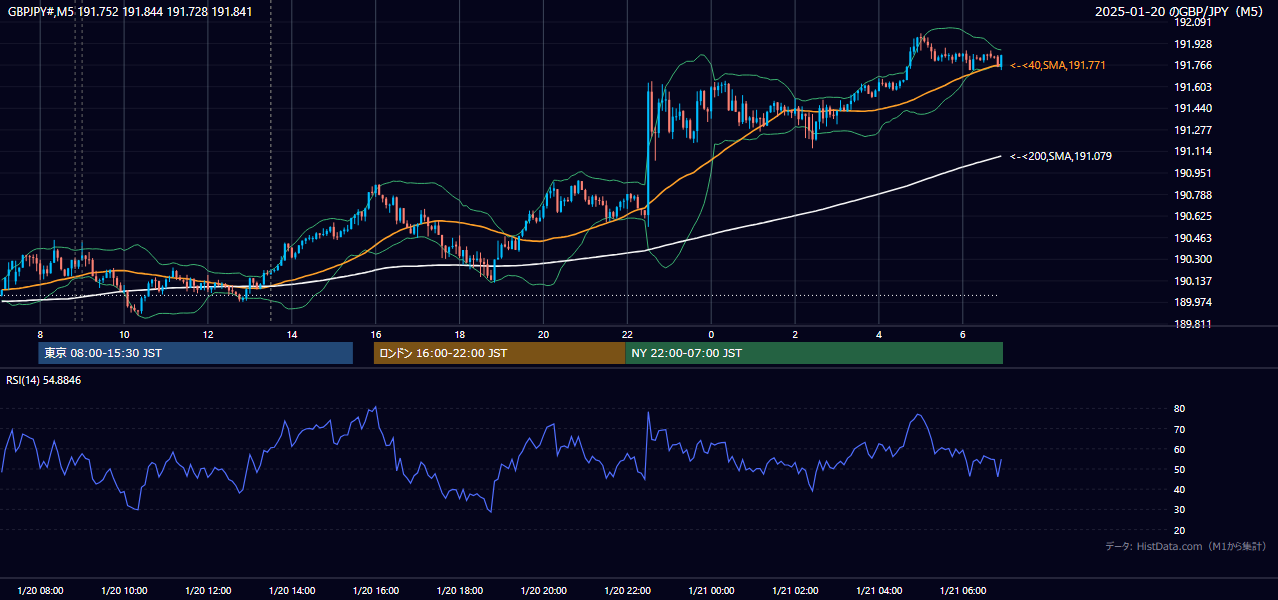
Task: Click the 1/20 18:00 time label
Action: coord(460,591)
